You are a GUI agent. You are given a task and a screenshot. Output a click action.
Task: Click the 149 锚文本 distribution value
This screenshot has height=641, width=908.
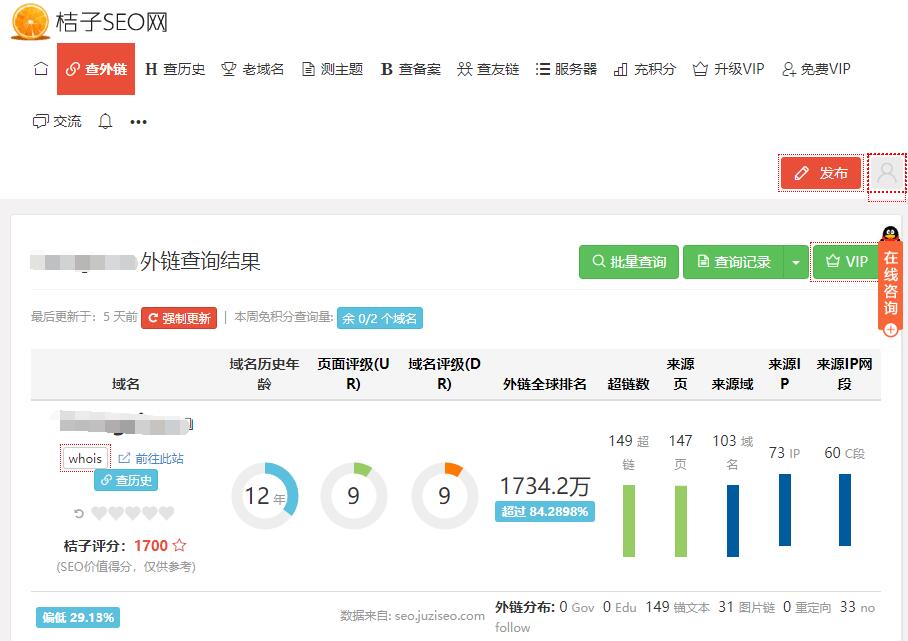tap(678, 607)
